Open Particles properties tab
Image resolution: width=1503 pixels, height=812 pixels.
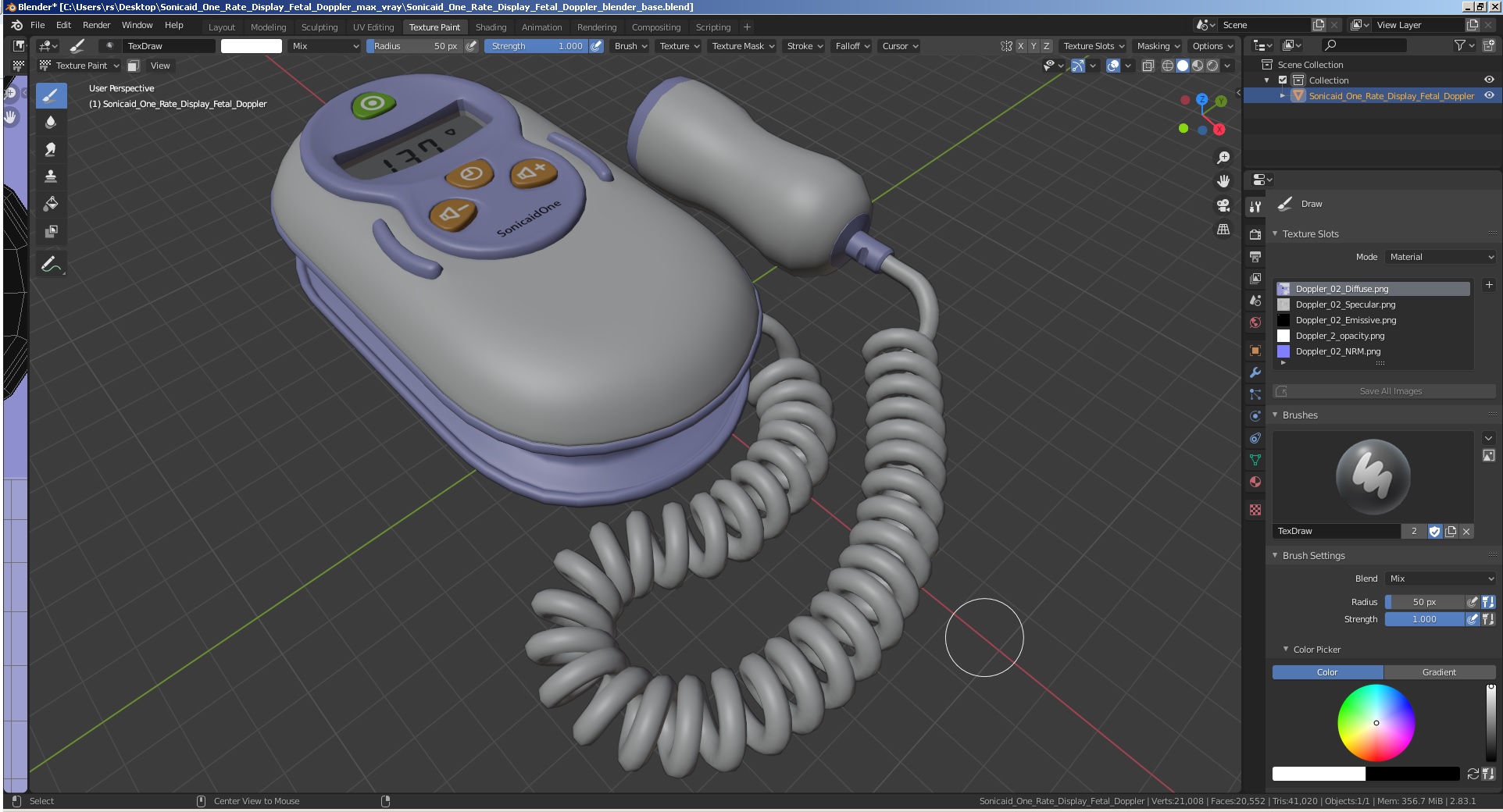[x=1255, y=394]
